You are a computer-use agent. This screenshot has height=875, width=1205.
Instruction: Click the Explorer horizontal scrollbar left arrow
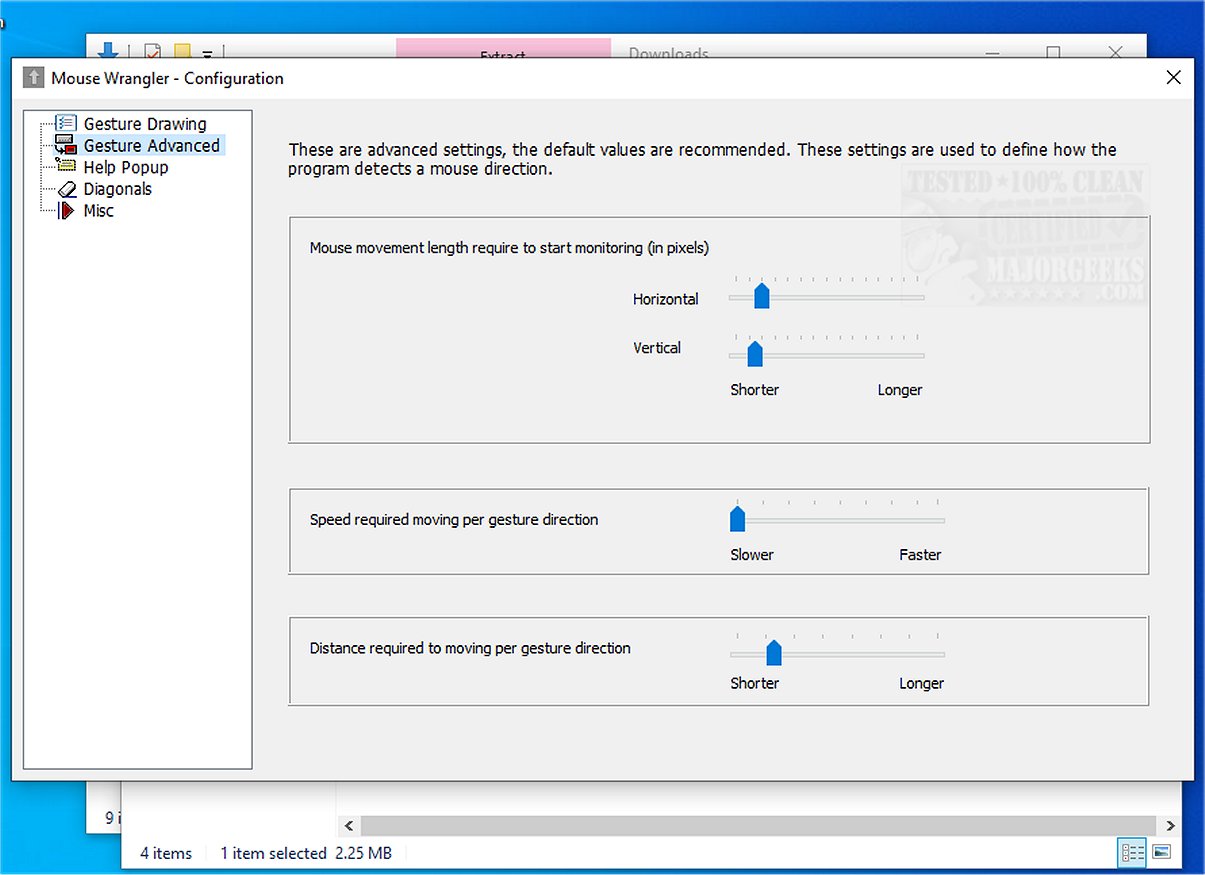348,826
